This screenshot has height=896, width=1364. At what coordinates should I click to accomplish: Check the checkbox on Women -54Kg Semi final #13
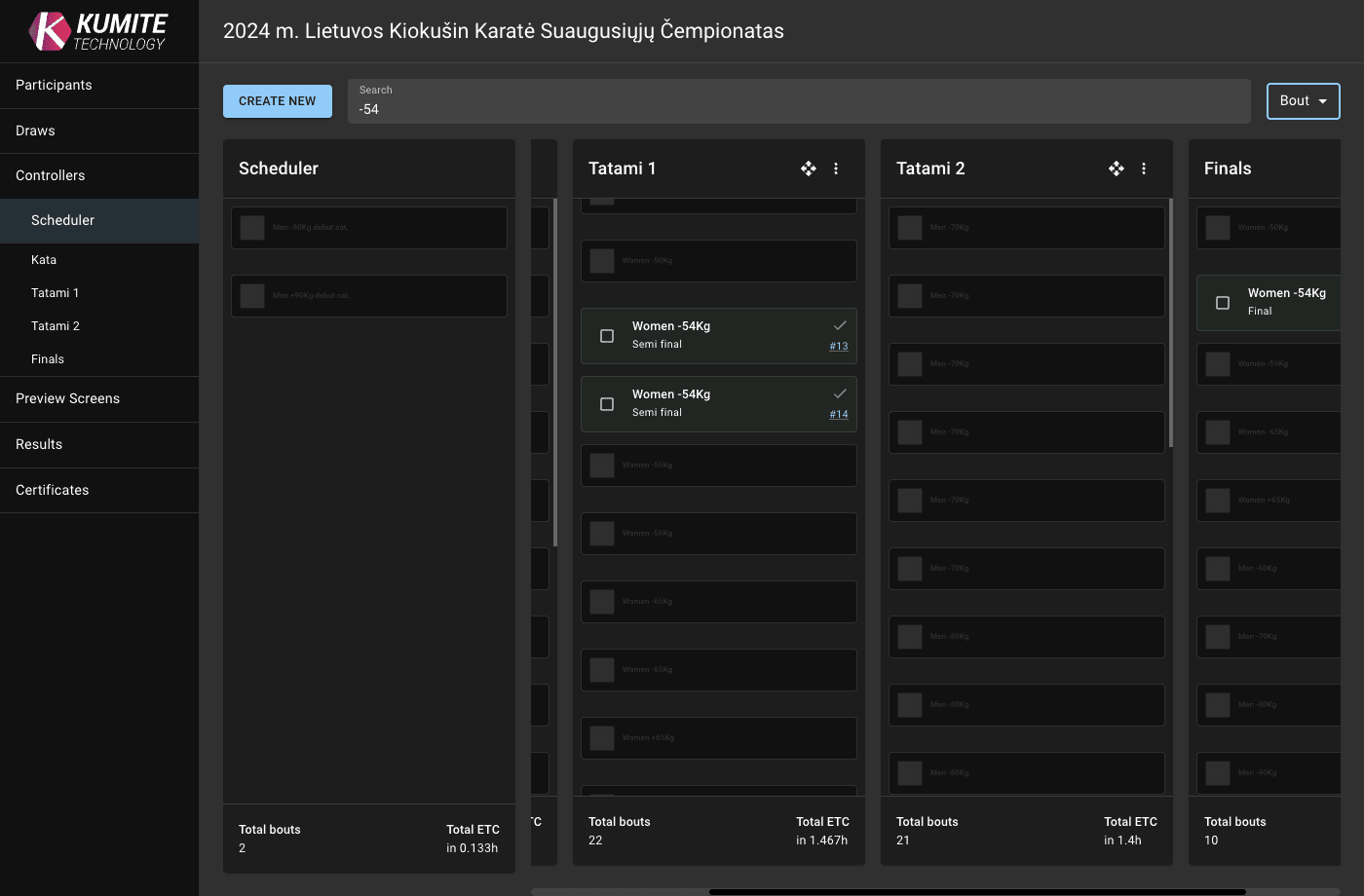pos(606,335)
